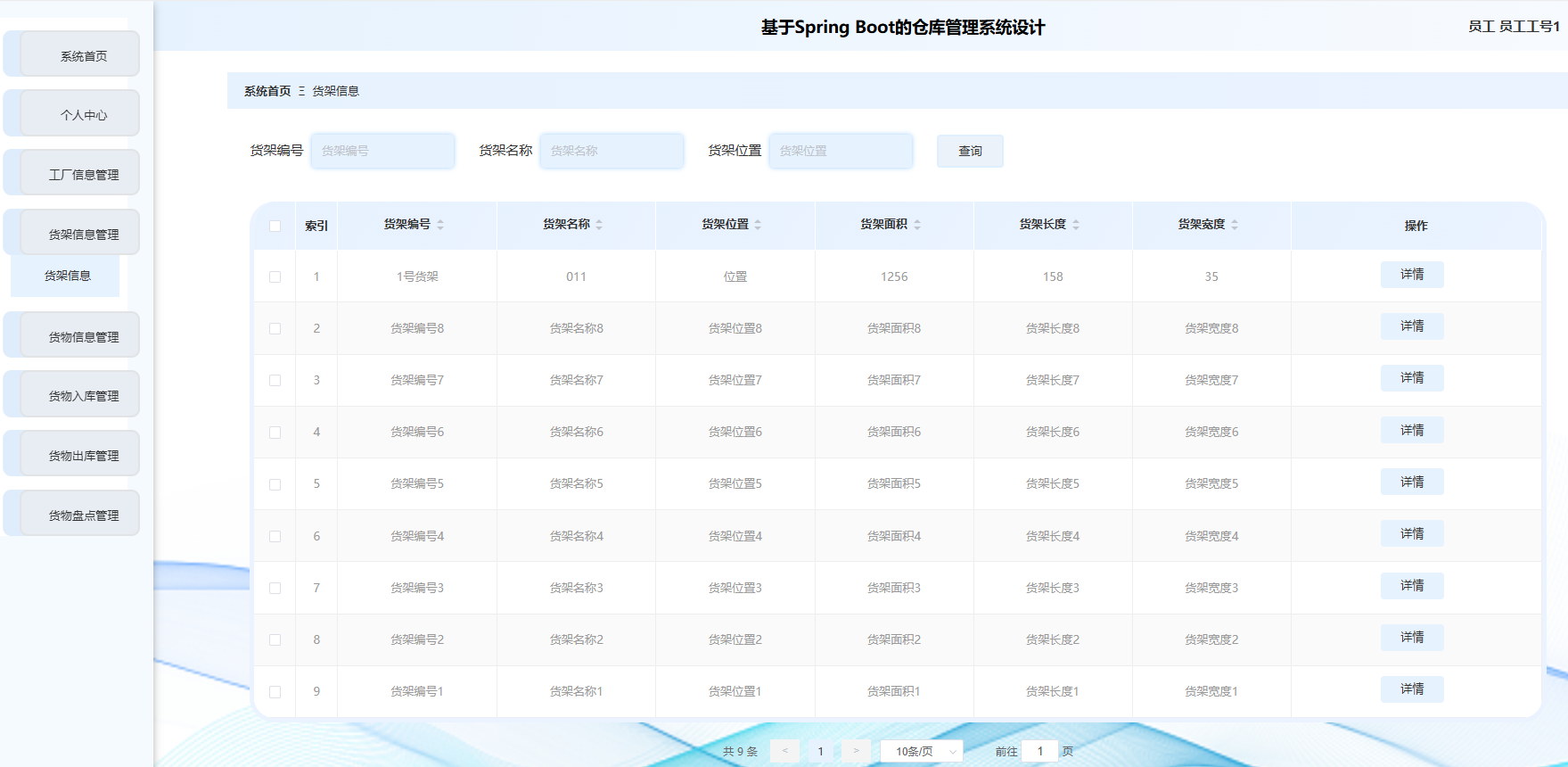Open 系统首页 in sidebar
Screen dimensions: 1568x767
pos(80,54)
